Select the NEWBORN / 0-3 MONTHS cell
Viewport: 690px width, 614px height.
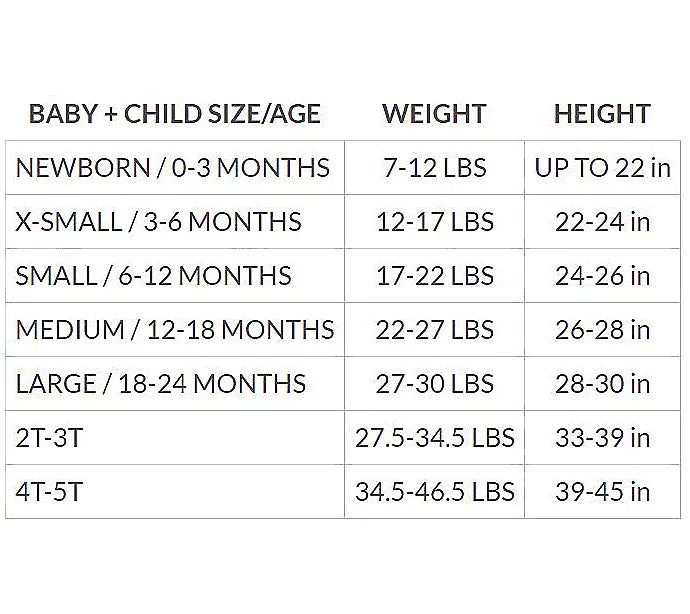[x=173, y=167]
